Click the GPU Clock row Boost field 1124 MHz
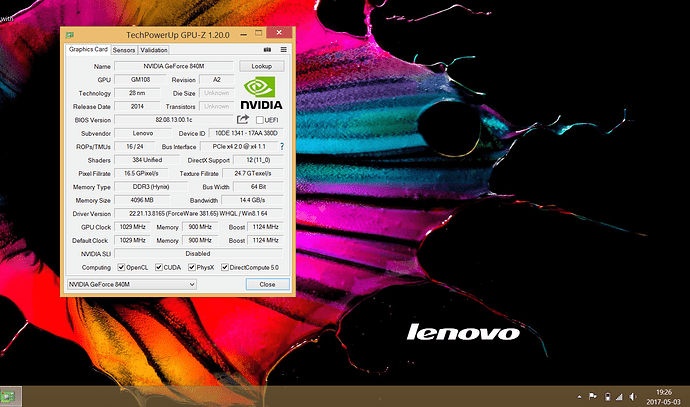The image size is (690, 407). click(x=265, y=227)
